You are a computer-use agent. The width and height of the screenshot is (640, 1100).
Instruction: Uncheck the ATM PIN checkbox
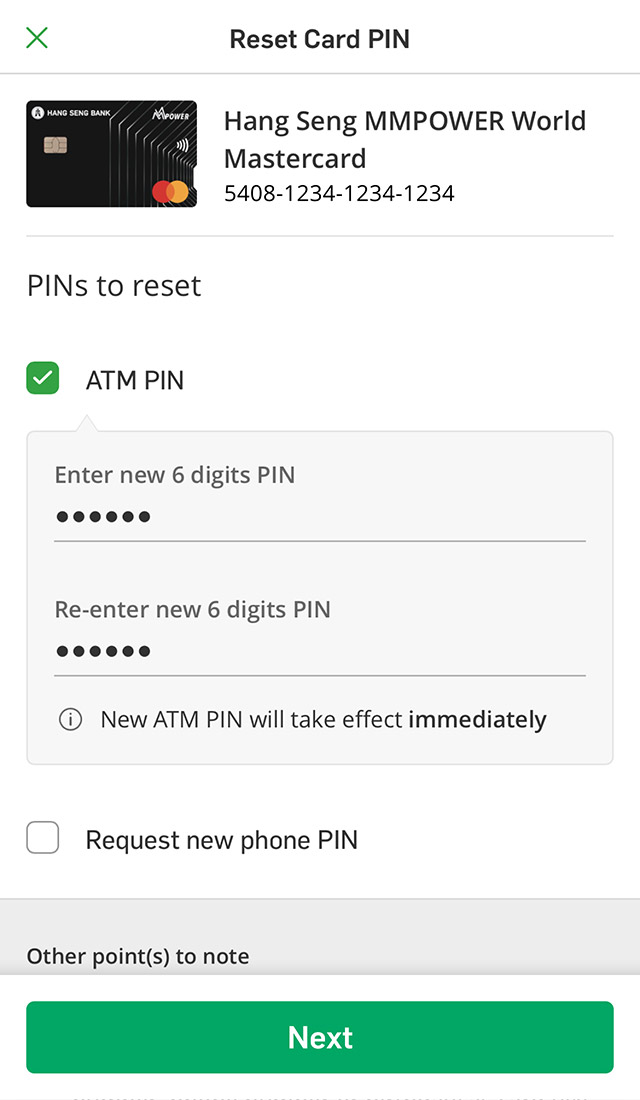point(43,379)
